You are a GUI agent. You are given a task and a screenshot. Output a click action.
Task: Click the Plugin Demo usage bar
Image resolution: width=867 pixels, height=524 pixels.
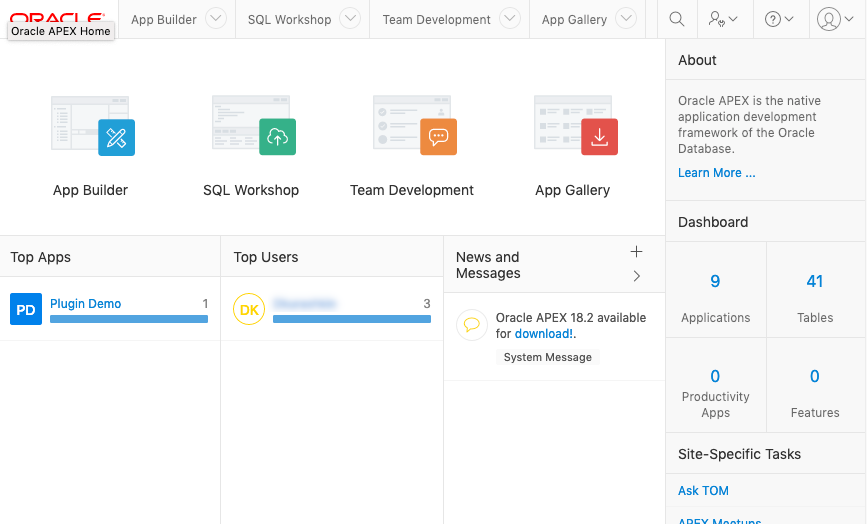point(129,319)
